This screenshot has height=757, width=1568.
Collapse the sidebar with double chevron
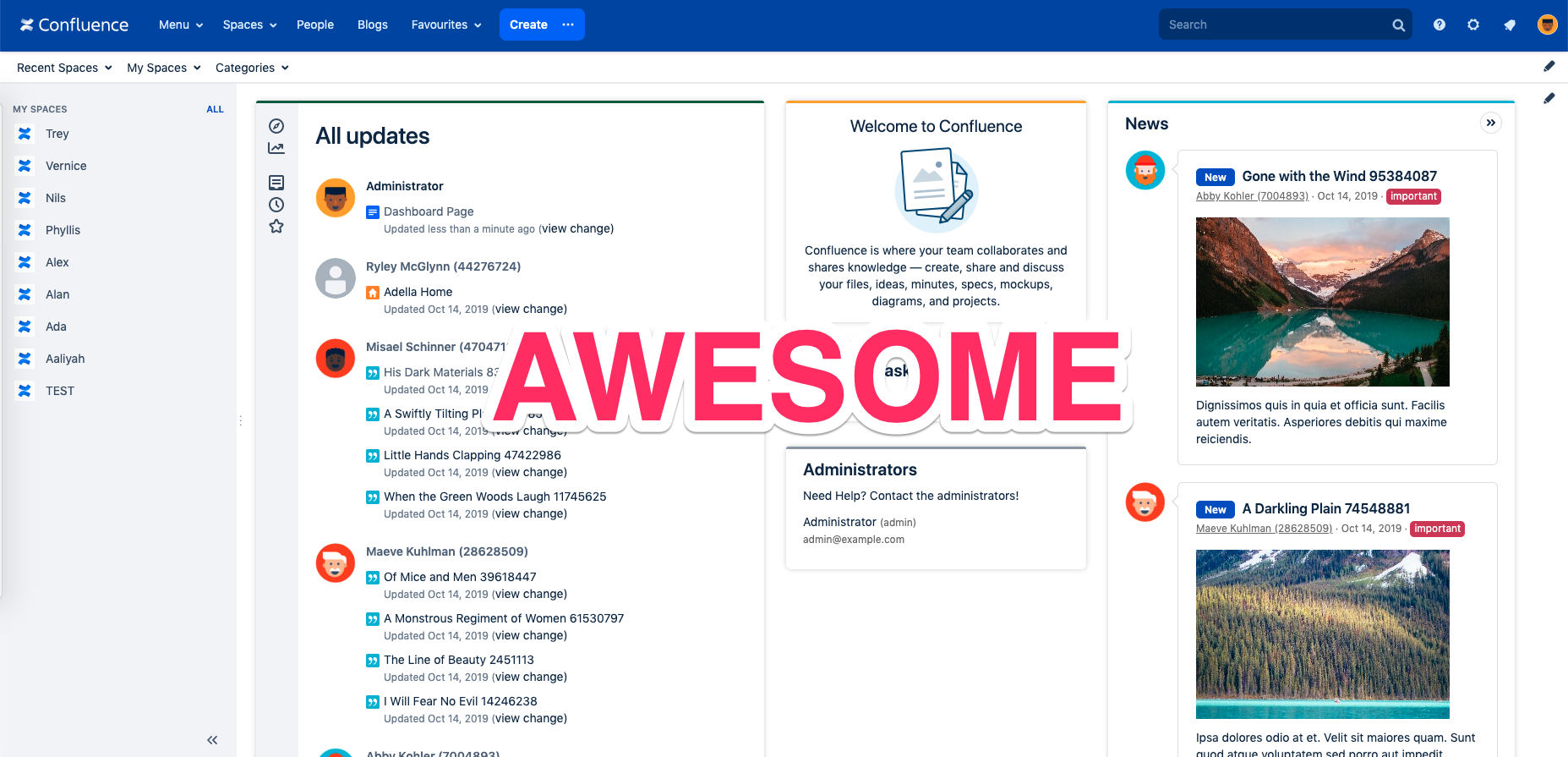click(212, 740)
